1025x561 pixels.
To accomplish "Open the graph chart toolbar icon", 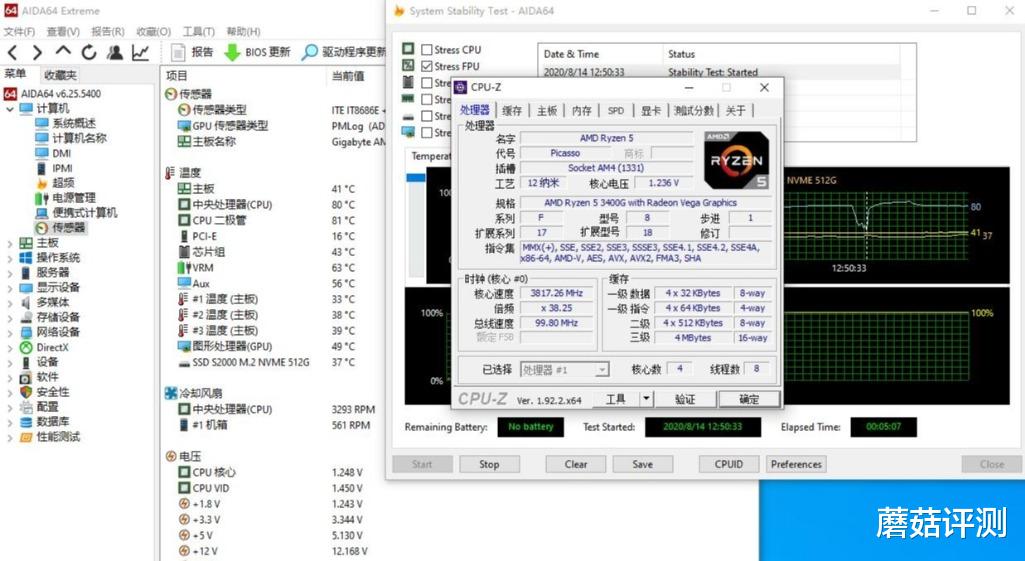I will click(141, 52).
